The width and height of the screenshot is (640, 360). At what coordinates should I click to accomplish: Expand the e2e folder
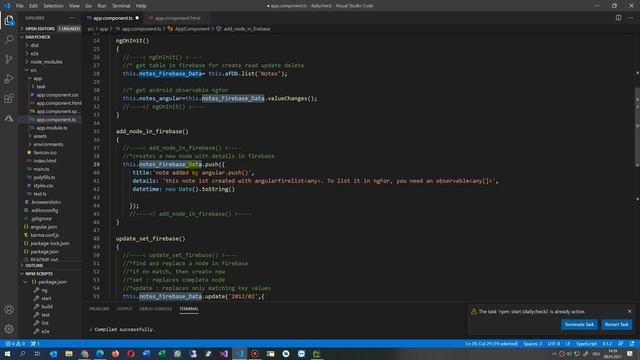click(34, 53)
